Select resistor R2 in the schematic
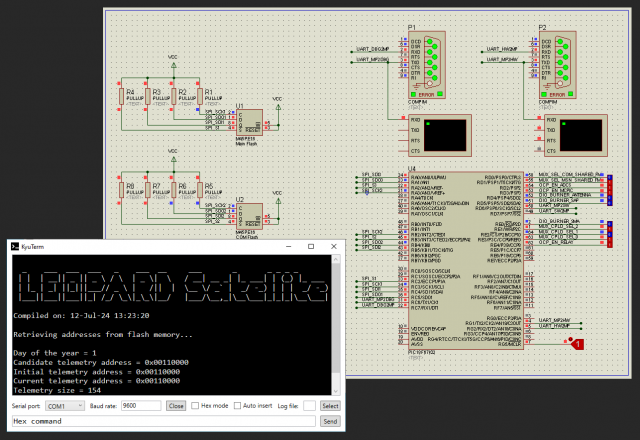Screen dimensions: 640x440 (174, 97)
